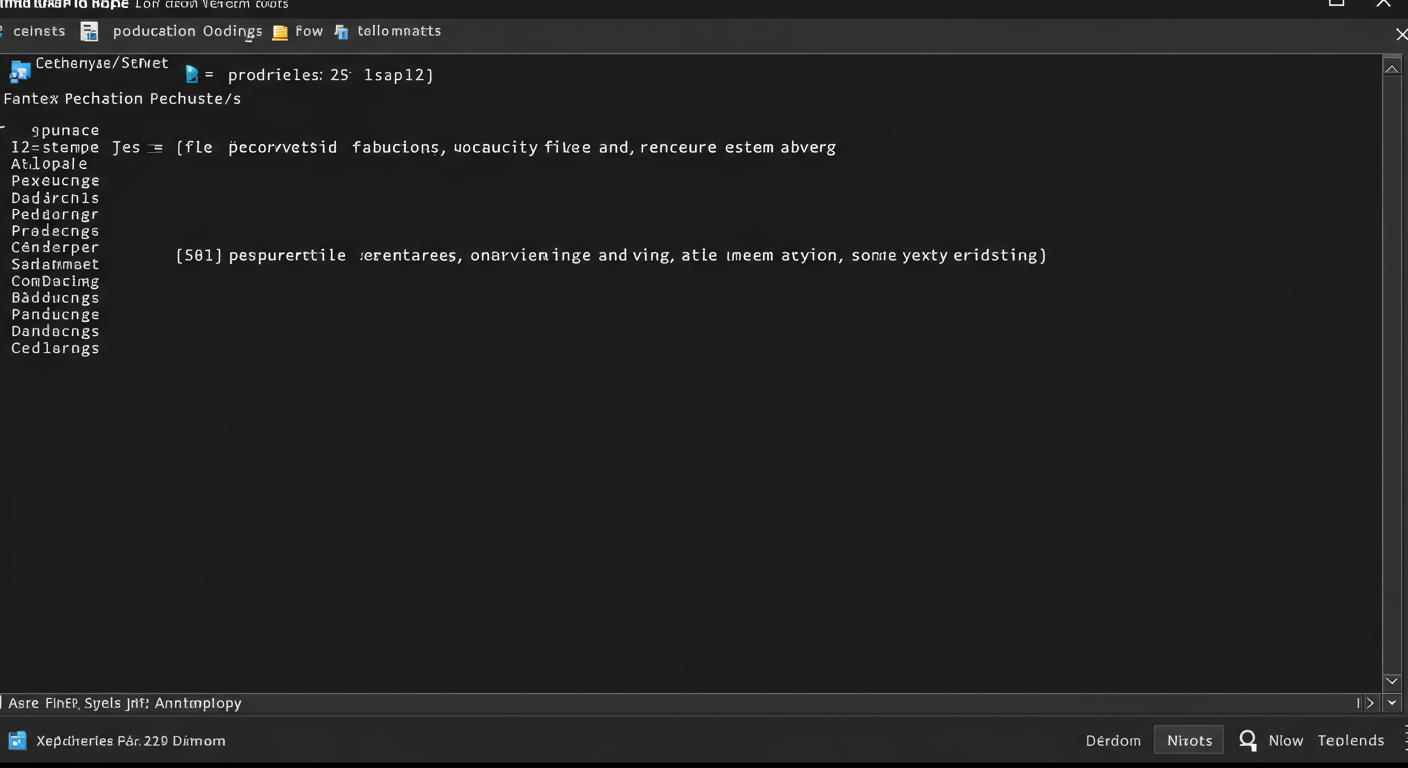Select the 'Cedlarngs' entry in the list
1408x768 pixels.
point(55,349)
